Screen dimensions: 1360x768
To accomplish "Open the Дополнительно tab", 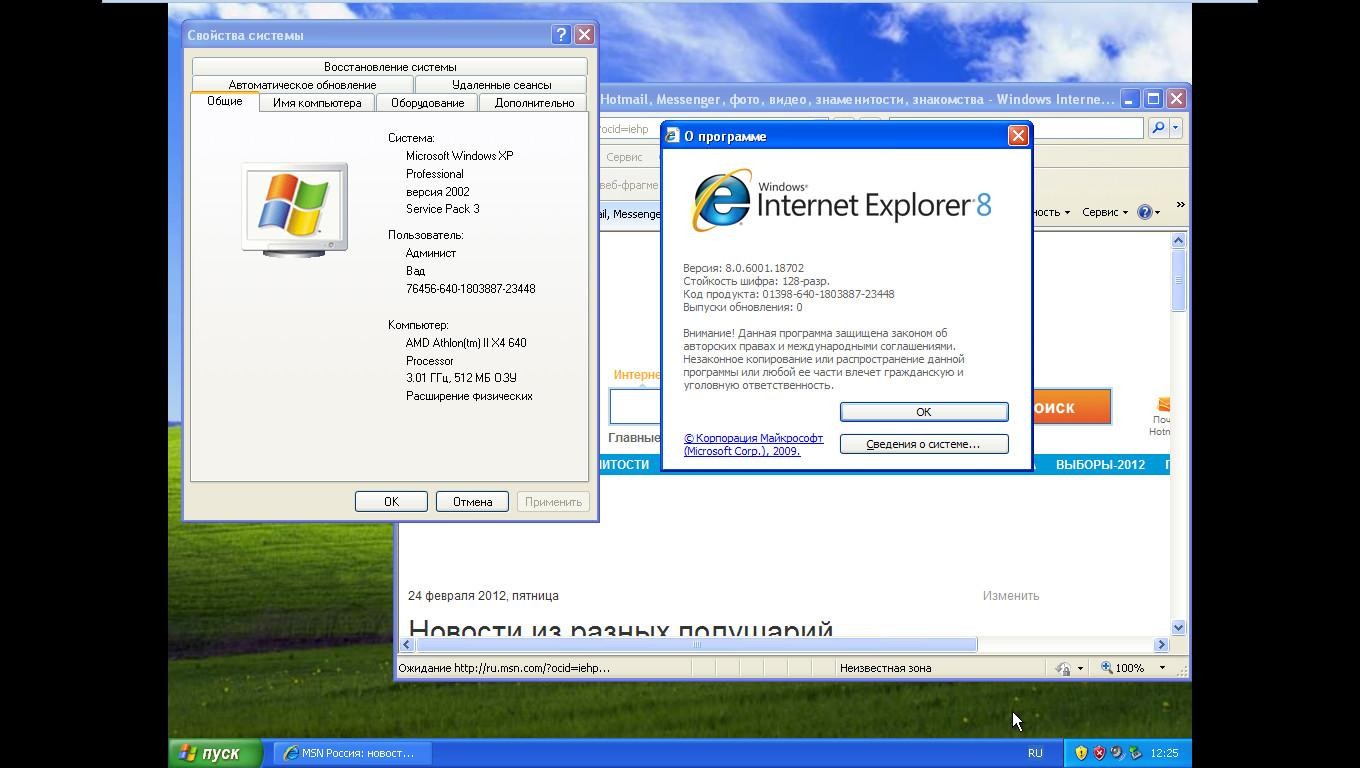I will point(534,103).
